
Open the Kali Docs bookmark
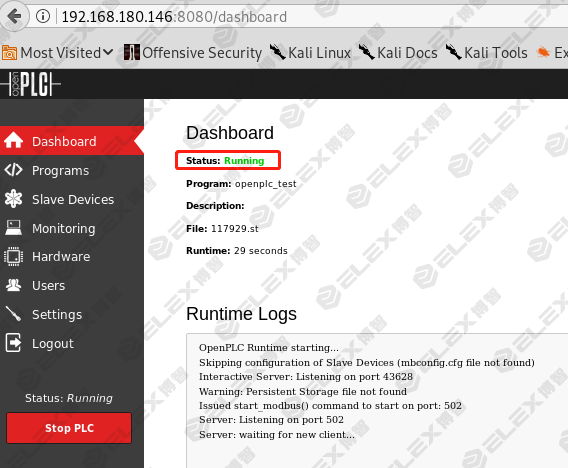pyautogui.click(x=398, y=53)
